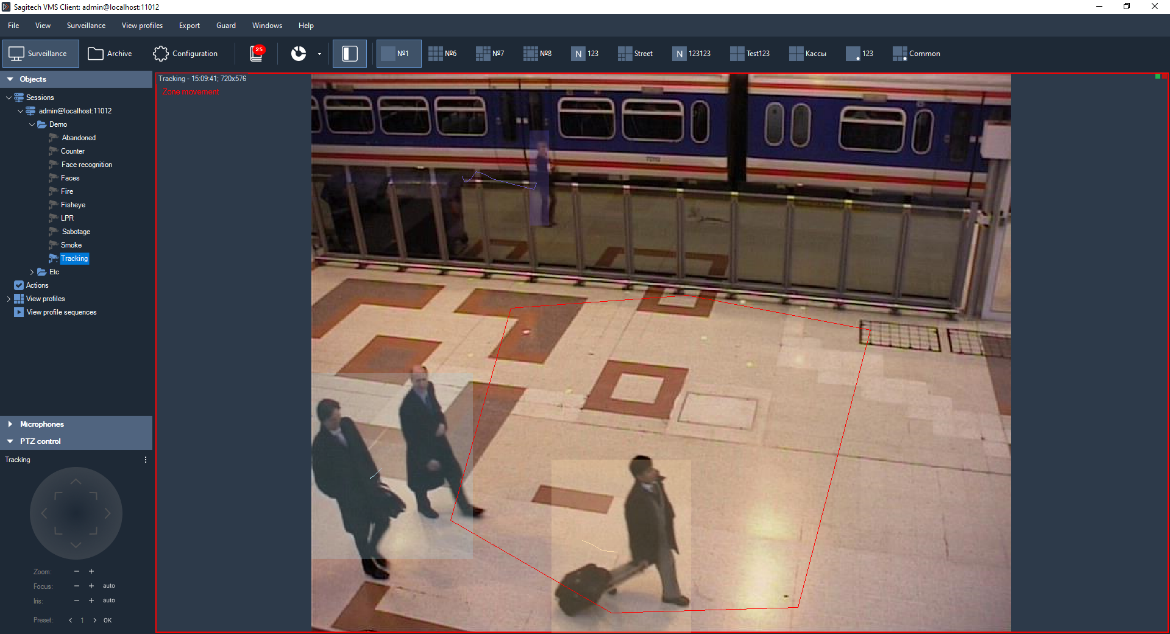The height and width of the screenshot is (634, 1170).
Task: Open the Configuration section
Action: (x=185, y=54)
